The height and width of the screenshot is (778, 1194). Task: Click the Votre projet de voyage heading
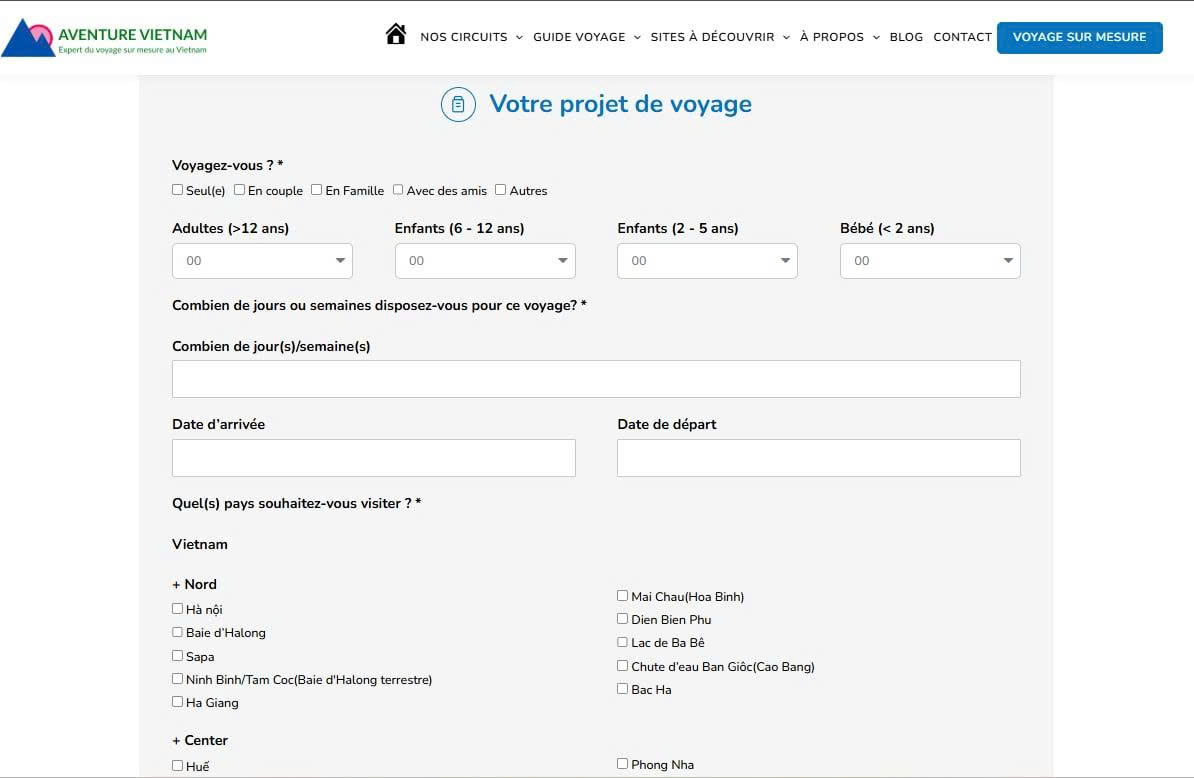coord(620,104)
